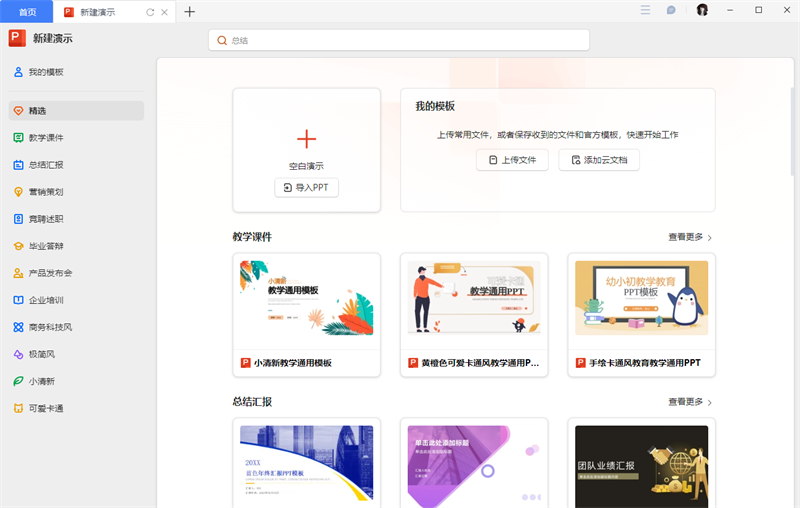800x508 pixels.
Task: Click the chat message icon in title bar
Action: [671, 11]
